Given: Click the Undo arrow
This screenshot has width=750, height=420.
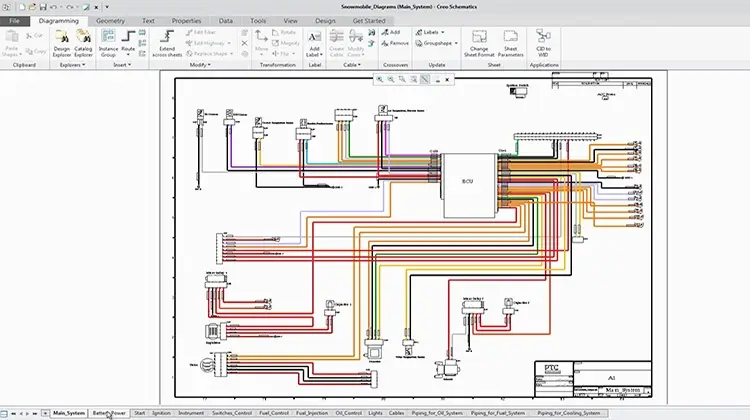Looking at the screenshot, I should pyautogui.click(x=54, y=7).
